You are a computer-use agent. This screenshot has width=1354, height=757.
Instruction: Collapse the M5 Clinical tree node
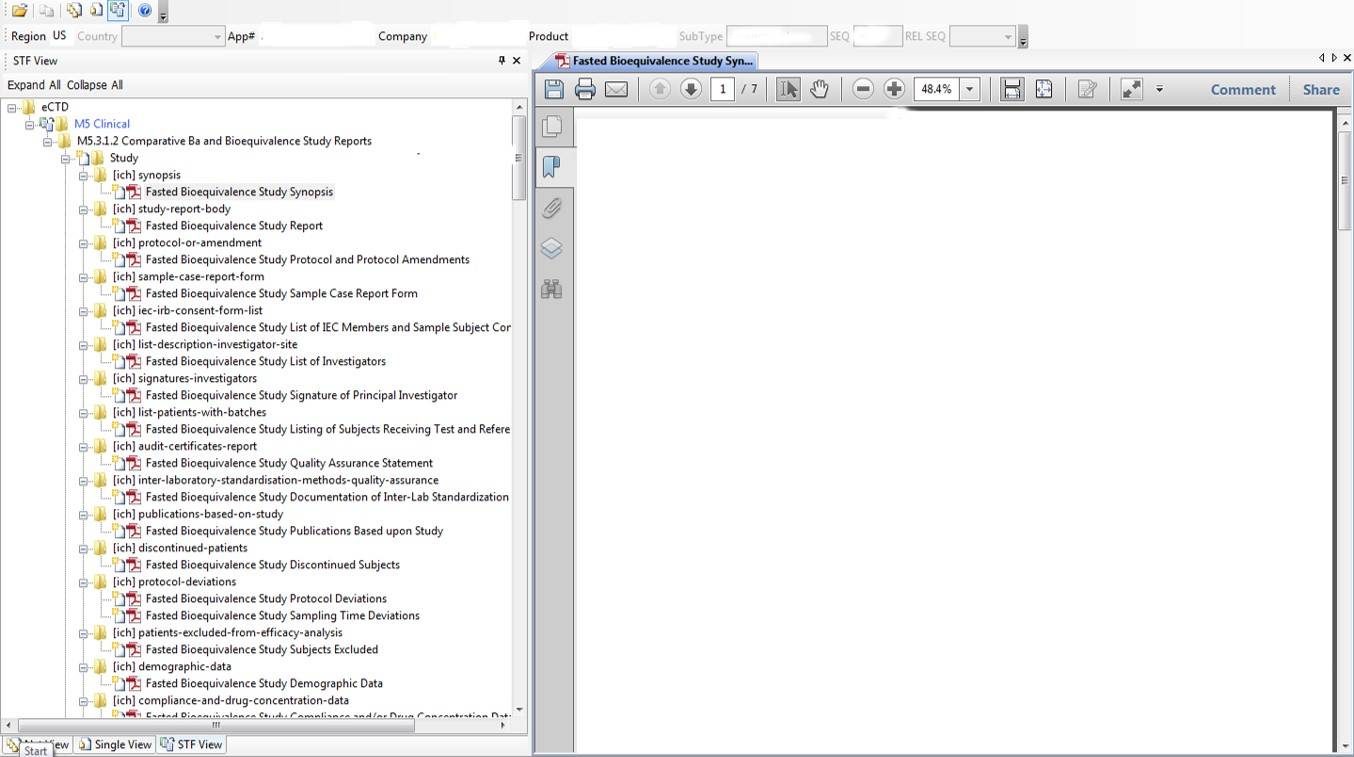(x=30, y=124)
